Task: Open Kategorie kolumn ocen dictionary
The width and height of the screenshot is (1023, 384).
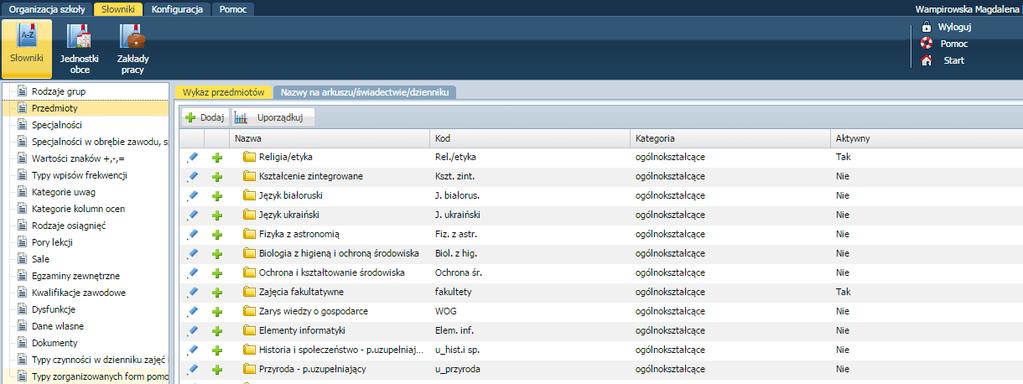Action: 78,209
